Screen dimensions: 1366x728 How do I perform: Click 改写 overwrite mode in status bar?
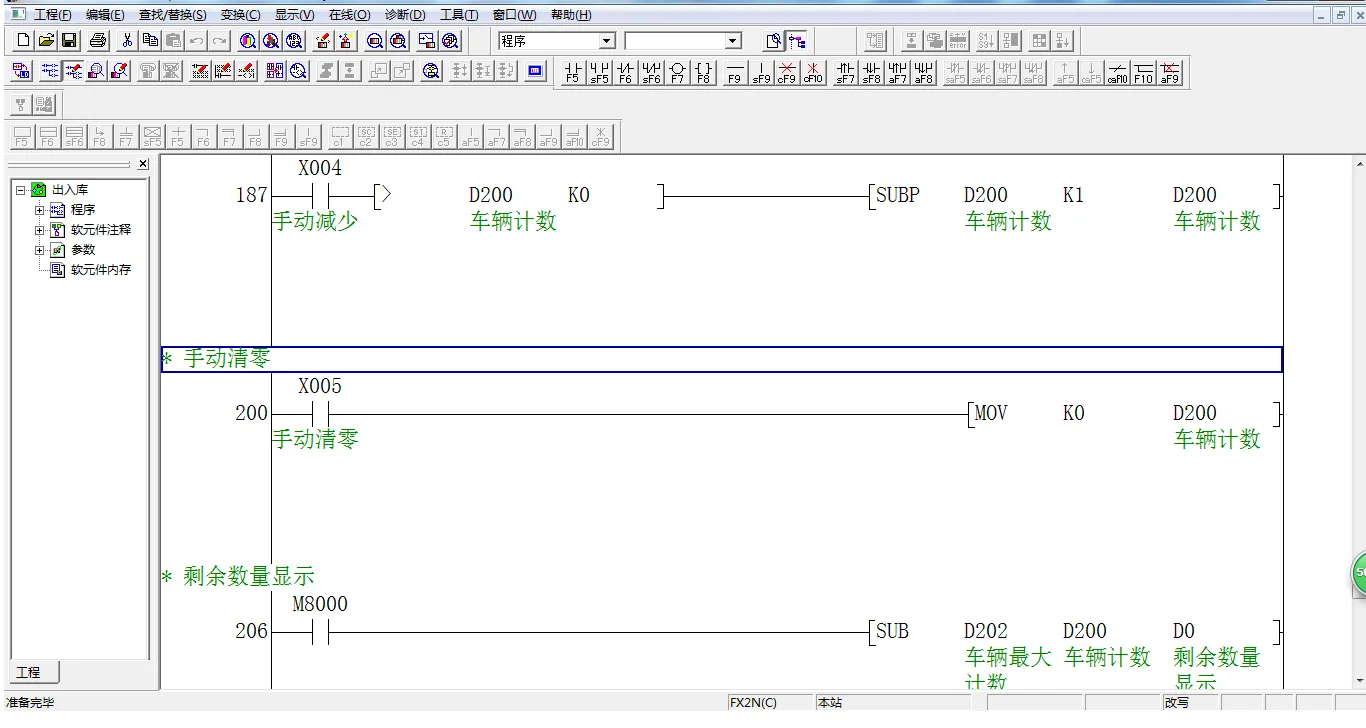tap(1177, 703)
